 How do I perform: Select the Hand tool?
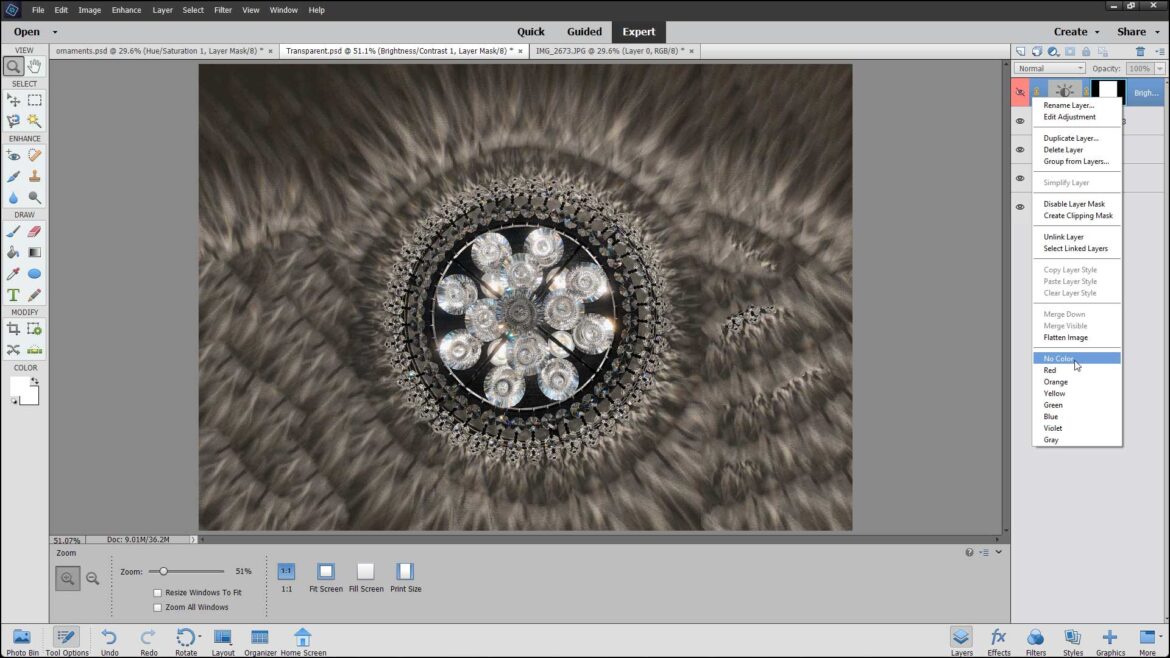click(x=35, y=64)
